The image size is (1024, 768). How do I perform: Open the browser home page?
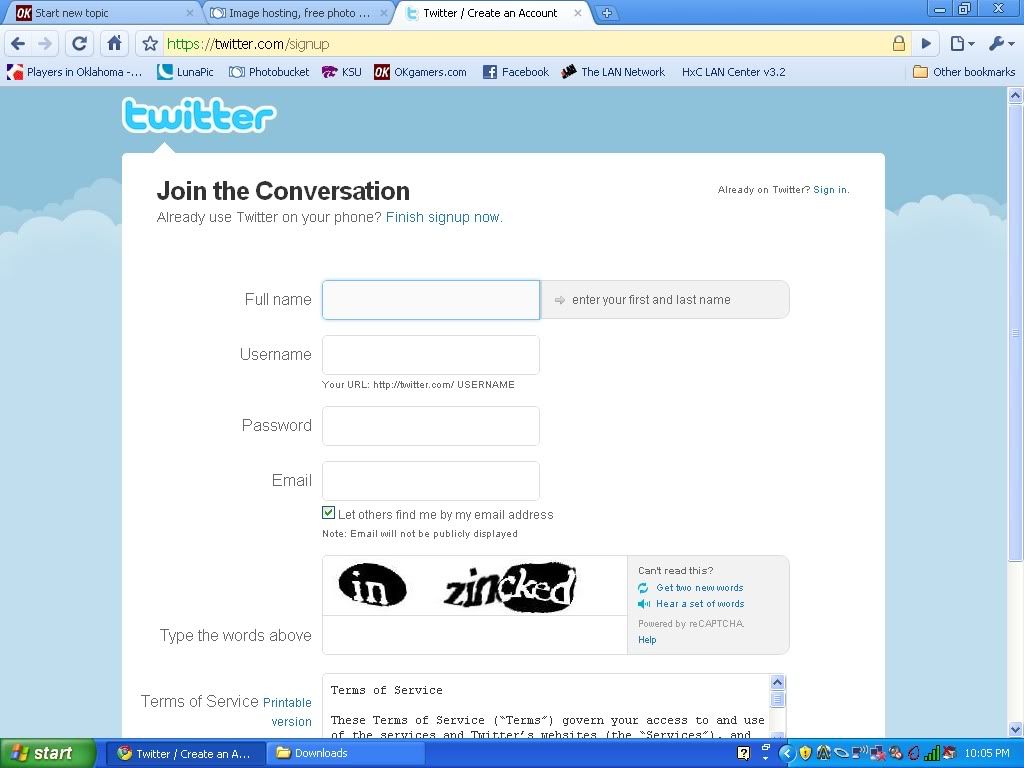tap(114, 44)
